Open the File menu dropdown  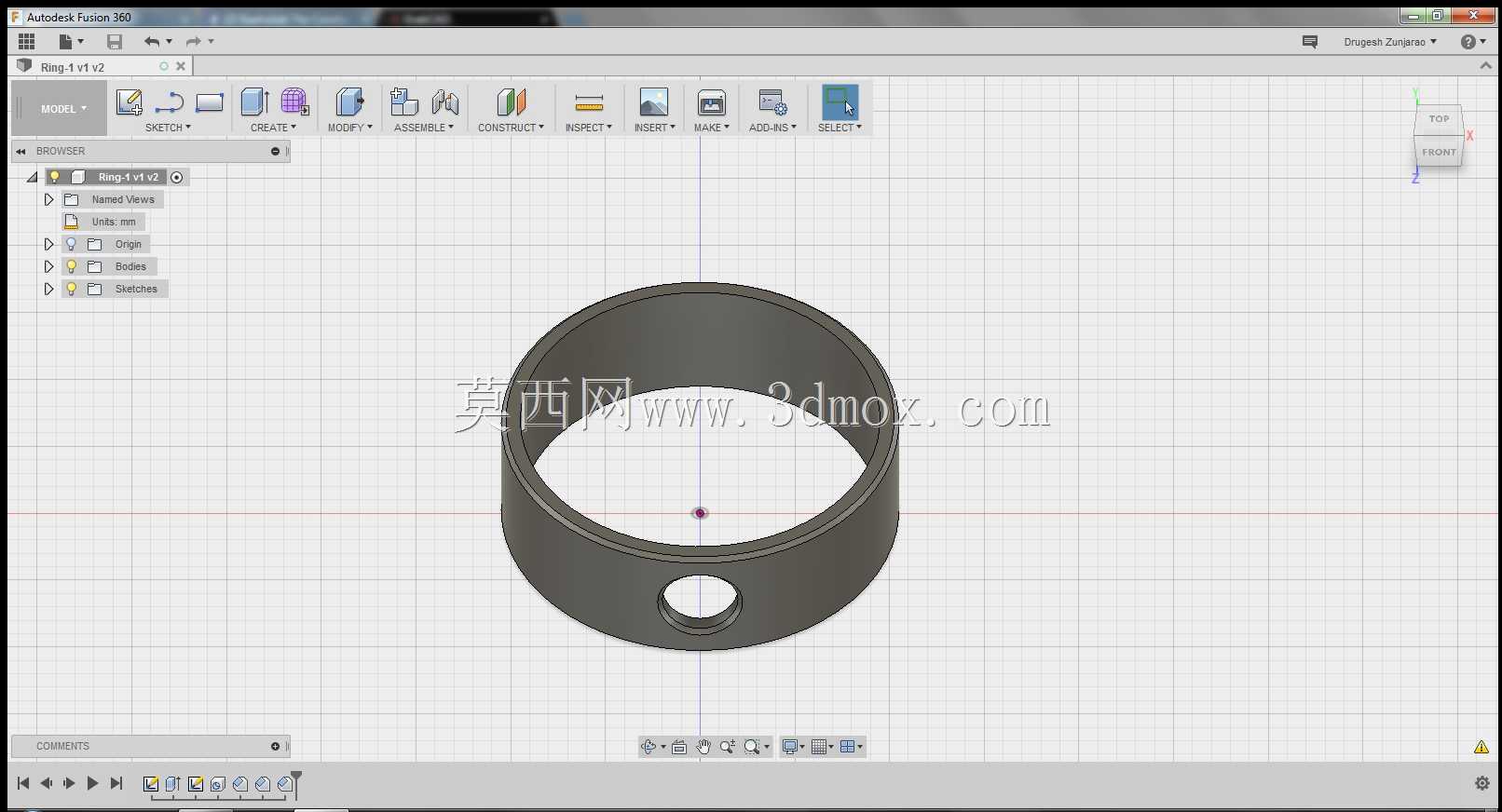coord(71,41)
